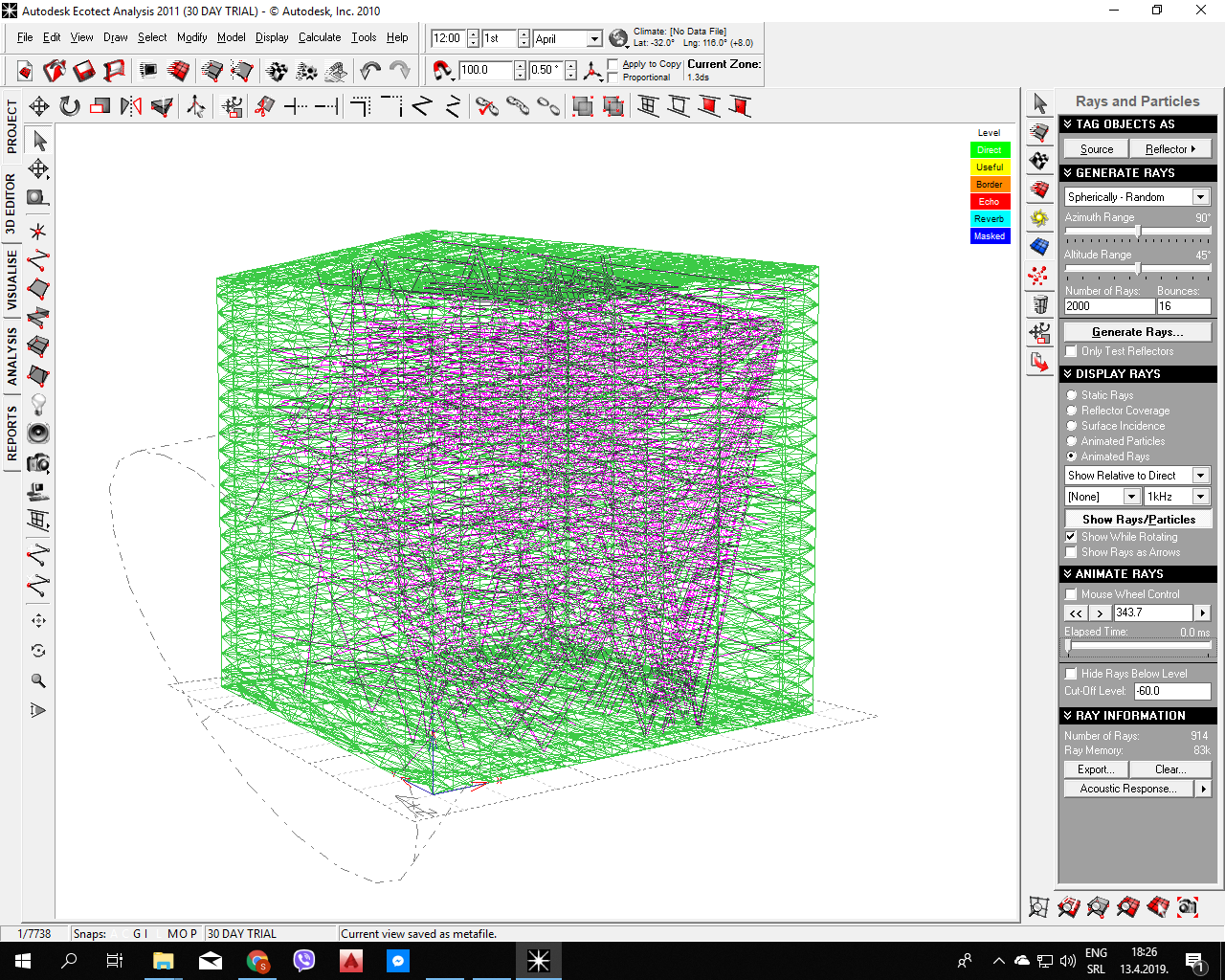The width and height of the screenshot is (1225, 980).
Task: Toggle Show While Rotating checkbox
Action: pyautogui.click(x=1072, y=537)
